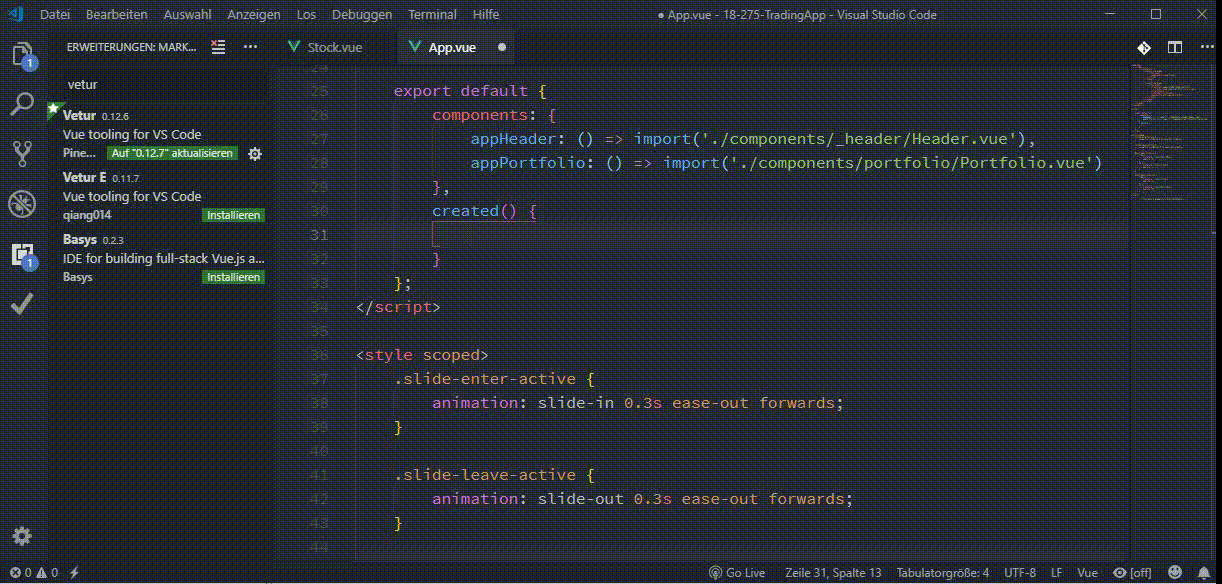Open the extensions filter menu in the sidebar
Screen dimensions: 1222x584
tap(218, 46)
